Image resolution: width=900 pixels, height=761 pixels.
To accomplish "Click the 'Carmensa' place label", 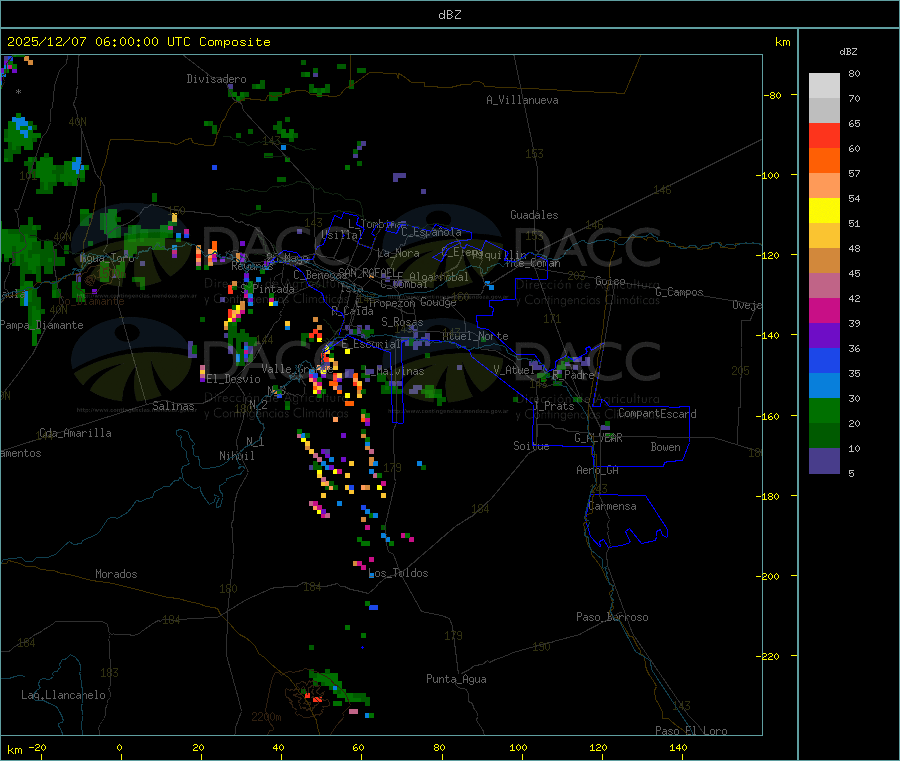I will (x=612, y=506).
